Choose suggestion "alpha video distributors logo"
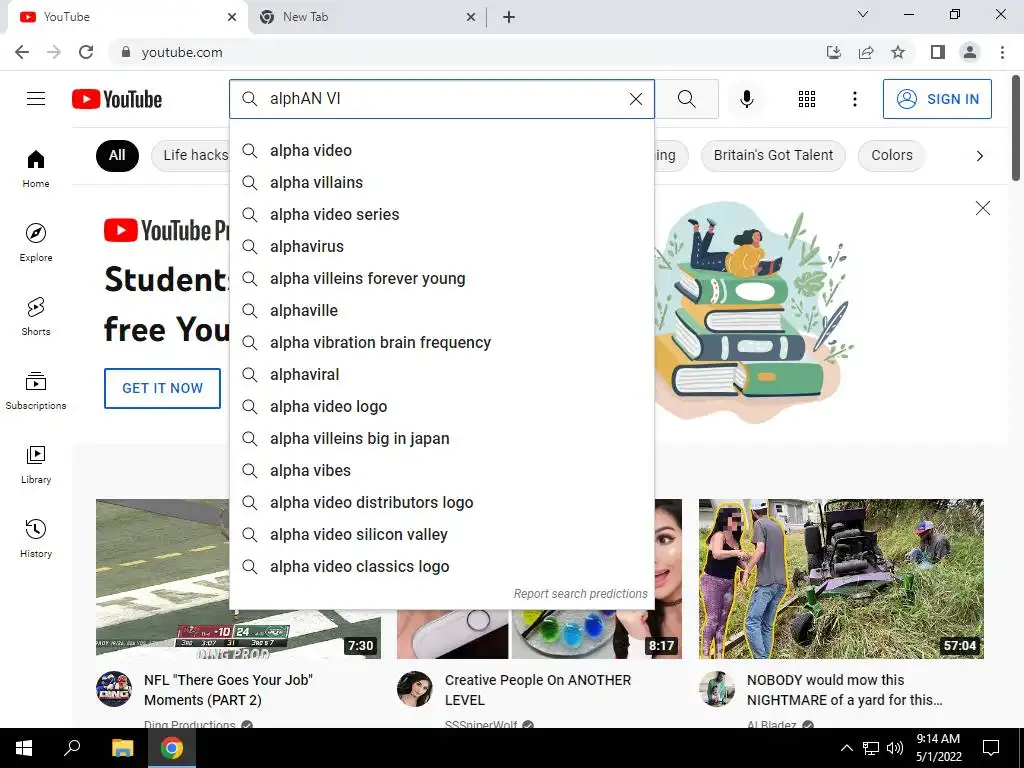Viewport: 1024px width, 768px height. click(x=442, y=502)
